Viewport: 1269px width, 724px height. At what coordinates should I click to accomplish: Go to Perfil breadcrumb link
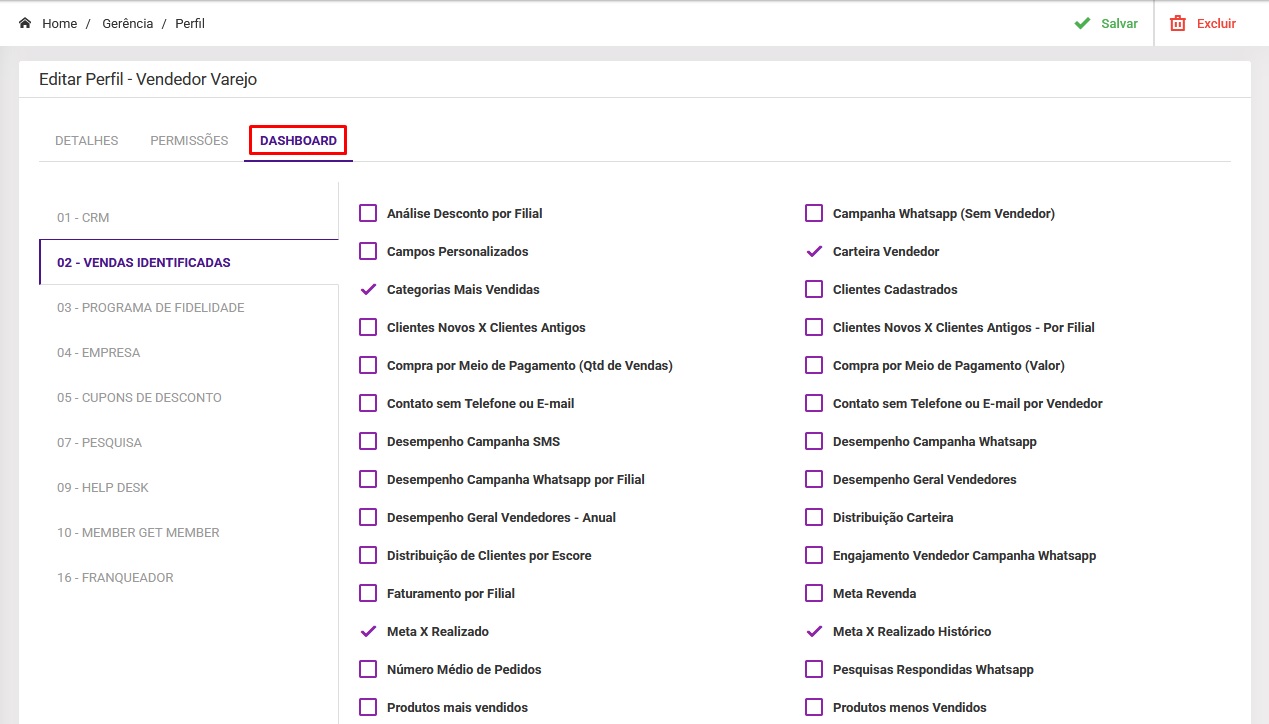[x=190, y=23]
